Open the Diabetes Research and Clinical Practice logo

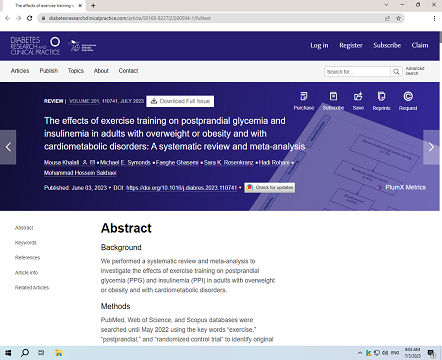pyautogui.click(x=35, y=46)
